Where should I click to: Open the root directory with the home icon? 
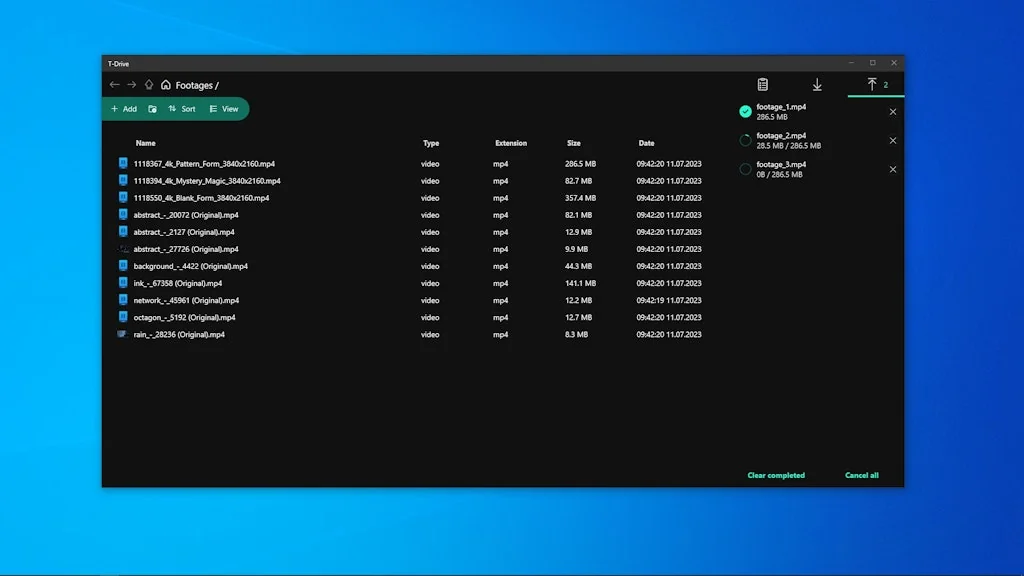pyautogui.click(x=167, y=85)
